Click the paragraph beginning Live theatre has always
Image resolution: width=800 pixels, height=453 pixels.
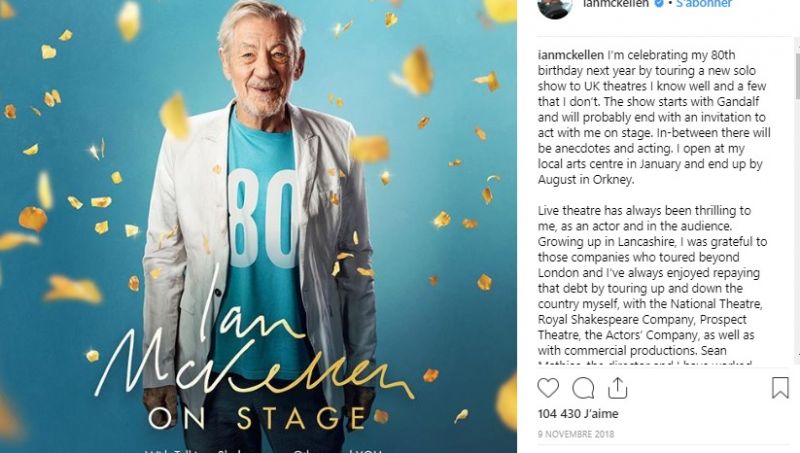coord(652,286)
